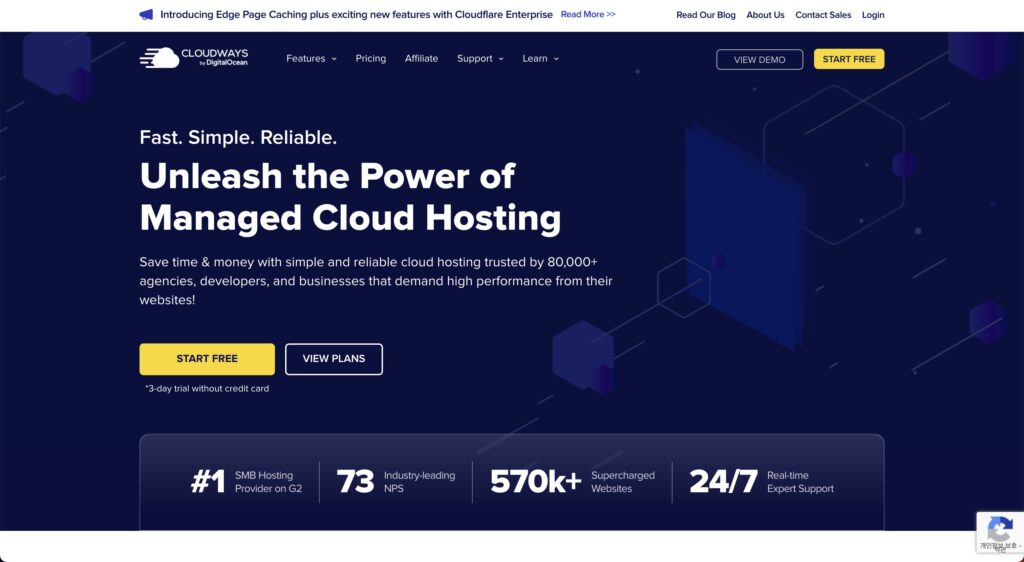Click the '#1' SMB Hosting Provider stat
The image size is (1024, 562).
click(x=246, y=482)
